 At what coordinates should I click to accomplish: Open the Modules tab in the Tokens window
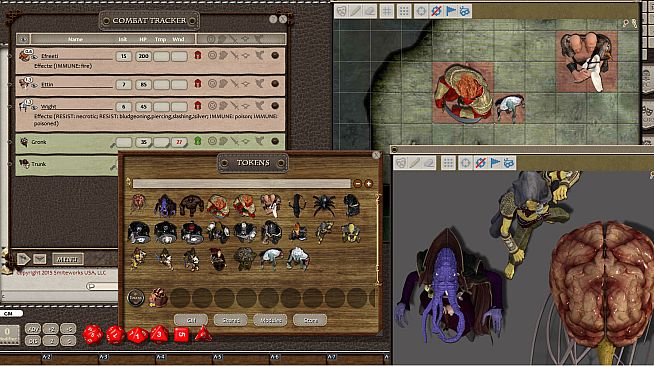click(270, 320)
